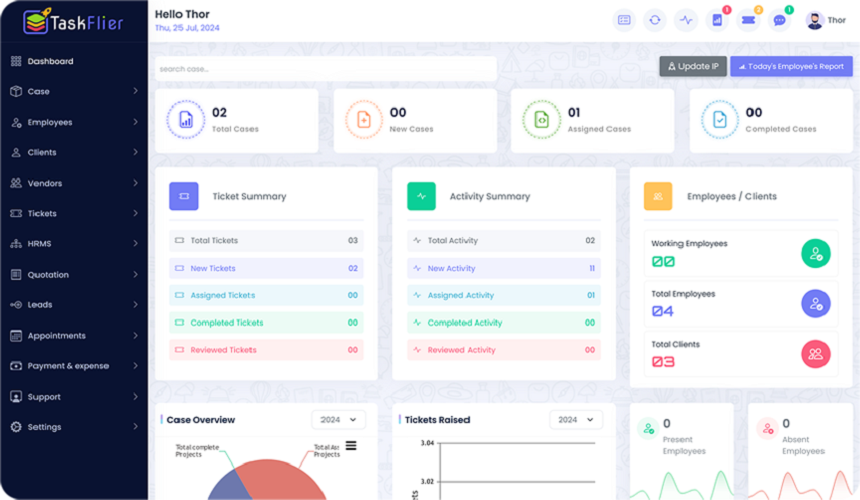The height and width of the screenshot is (500, 860).
Task: Click the red Total Clients icon
Action: (816, 354)
